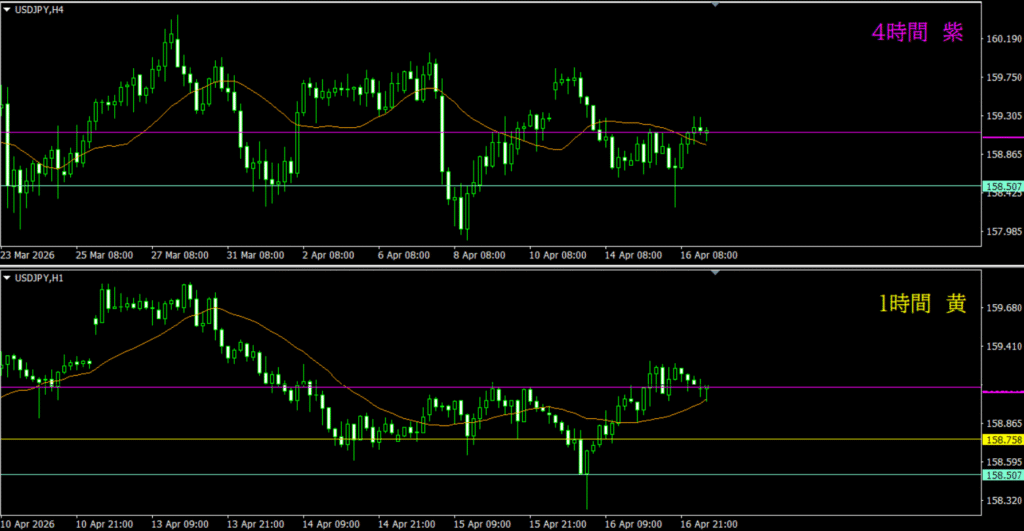Screen dimensions: 1024x531
Task: Select the 4時間 紫 text label
Action: tap(917, 33)
